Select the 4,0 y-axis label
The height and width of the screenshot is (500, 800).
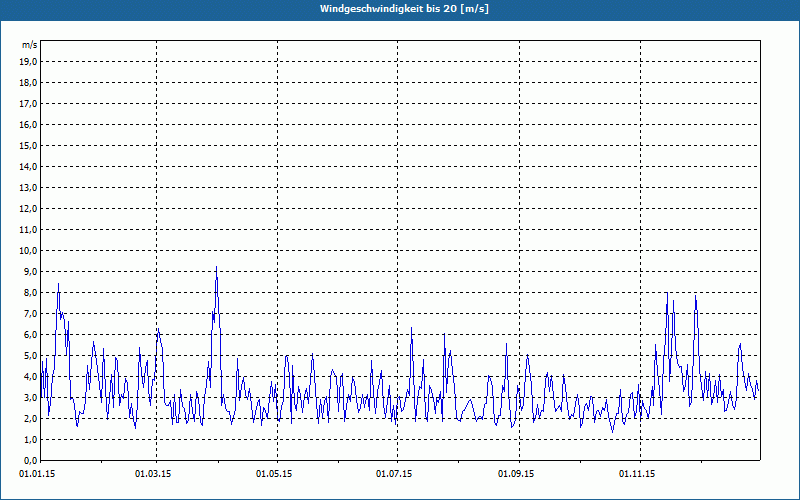(x=31, y=377)
